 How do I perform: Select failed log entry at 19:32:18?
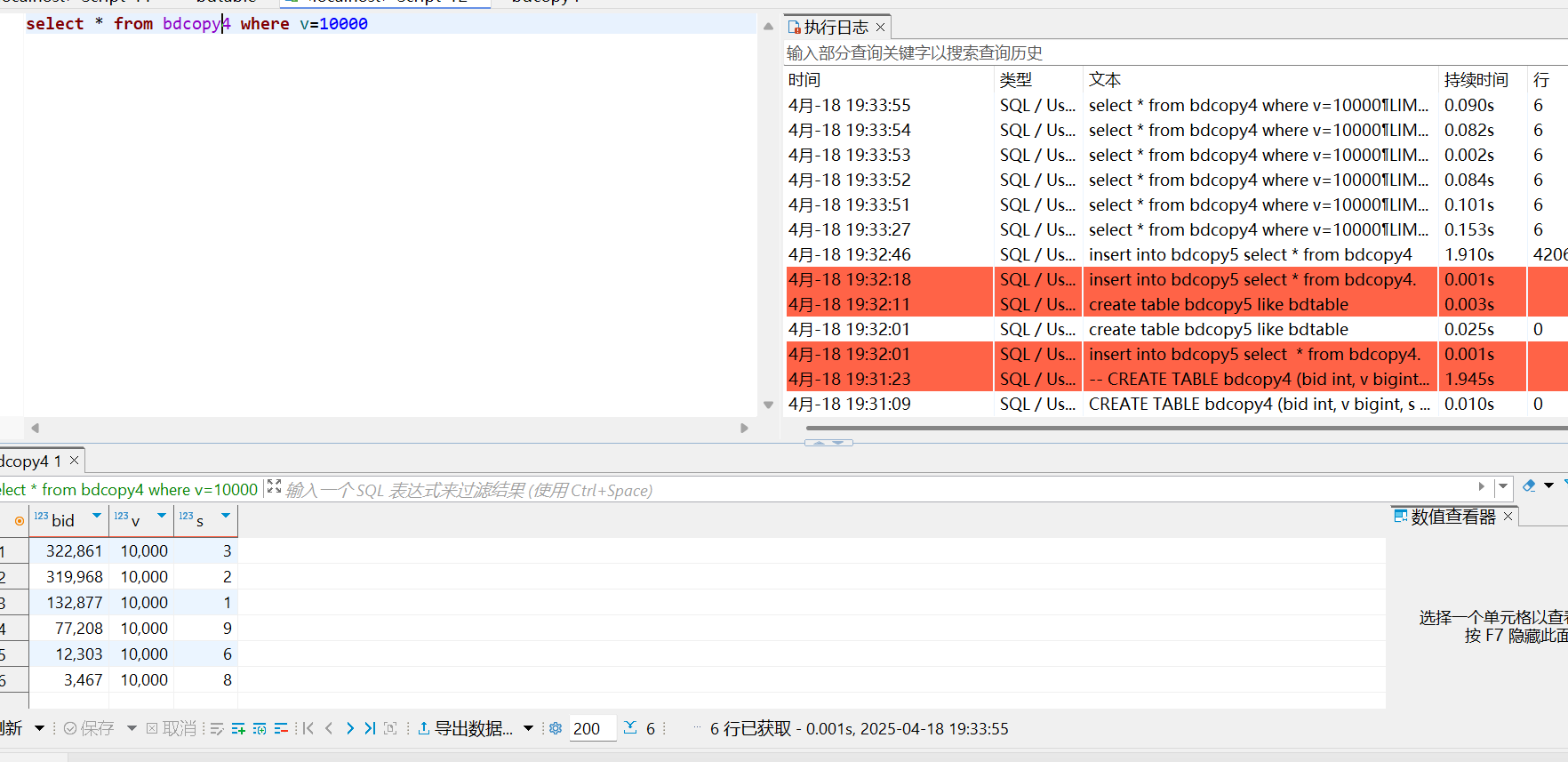(x=1175, y=279)
